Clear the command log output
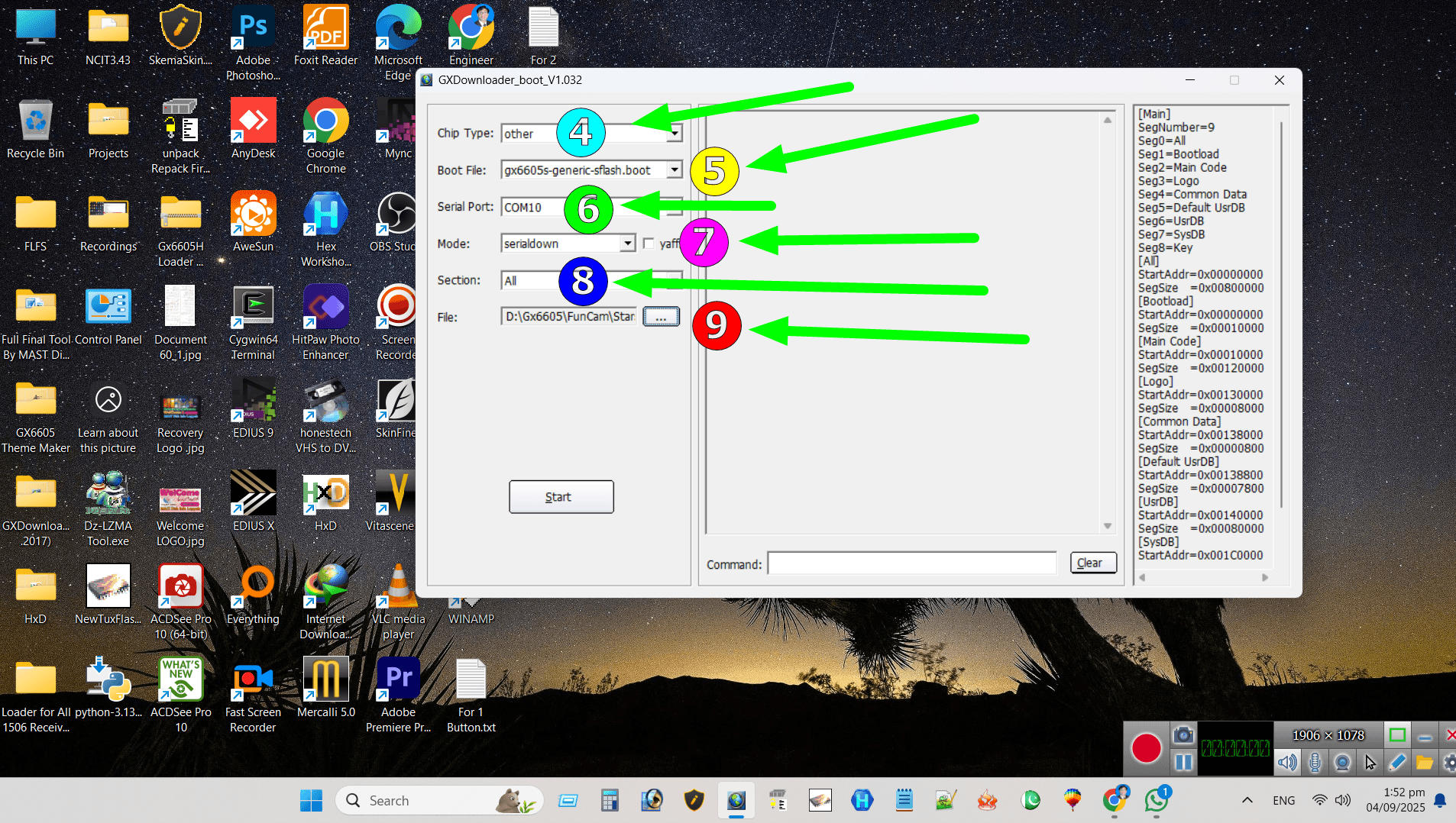 click(x=1092, y=563)
